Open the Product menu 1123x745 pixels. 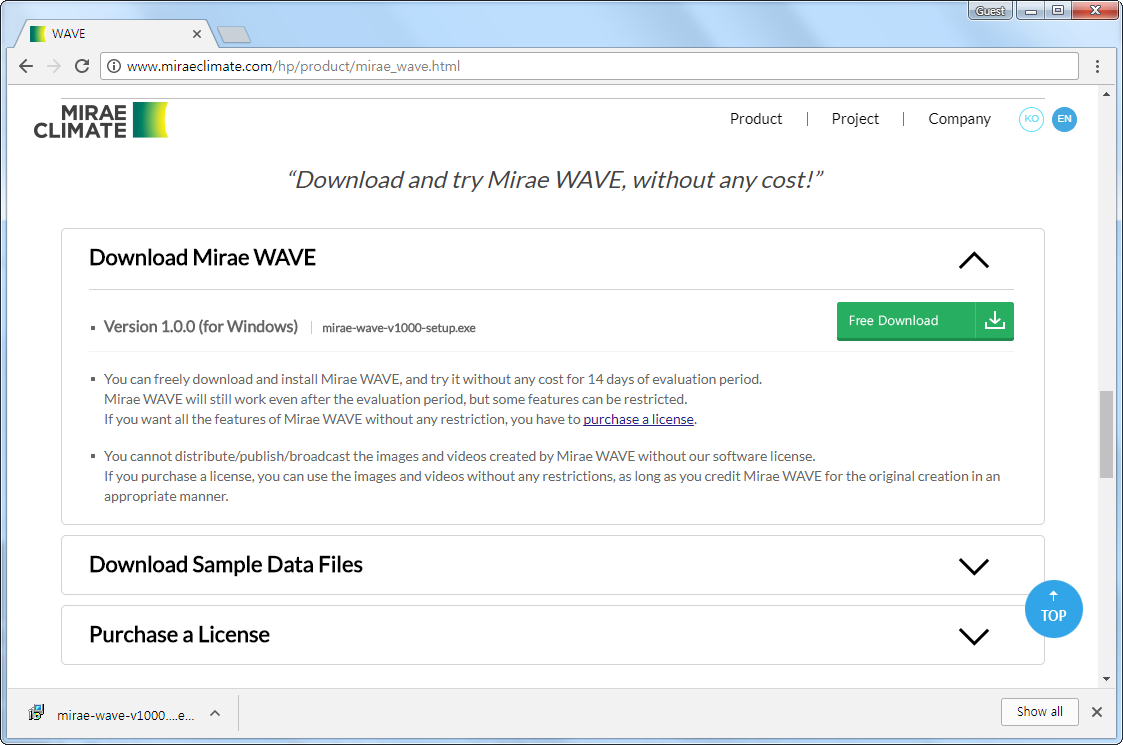pyautogui.click(x=756, y=119)
